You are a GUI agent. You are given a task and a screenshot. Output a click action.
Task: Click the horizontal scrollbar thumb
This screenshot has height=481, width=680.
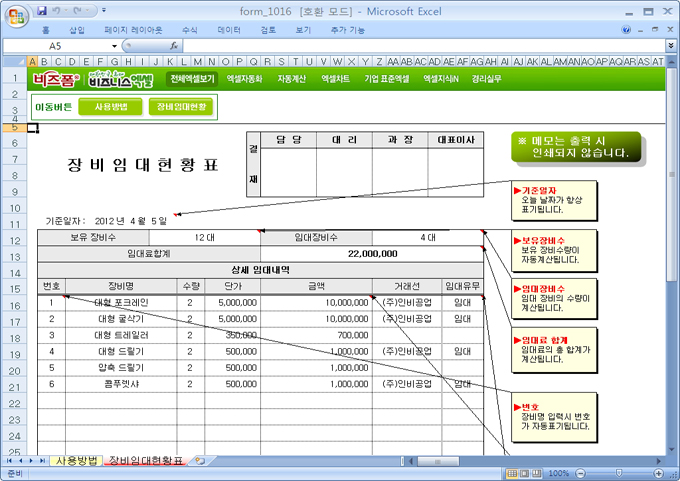[438, 461]
